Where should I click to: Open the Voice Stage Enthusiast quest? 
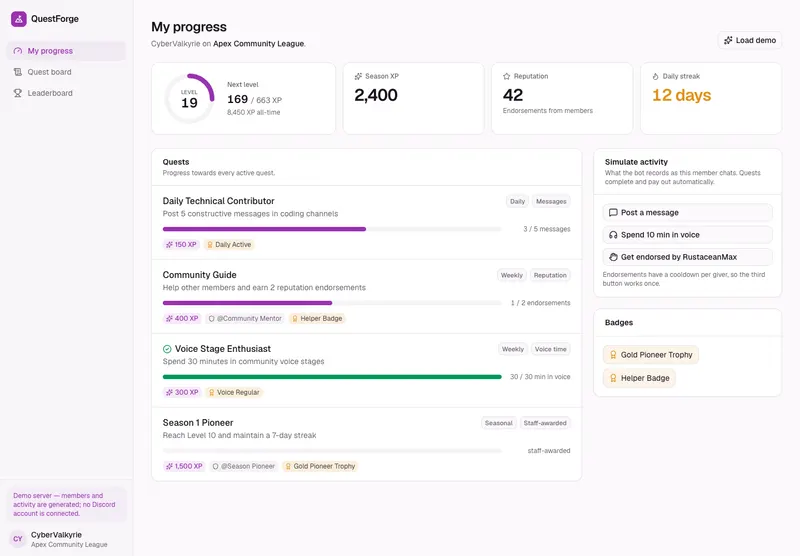[x=223, y=349]
